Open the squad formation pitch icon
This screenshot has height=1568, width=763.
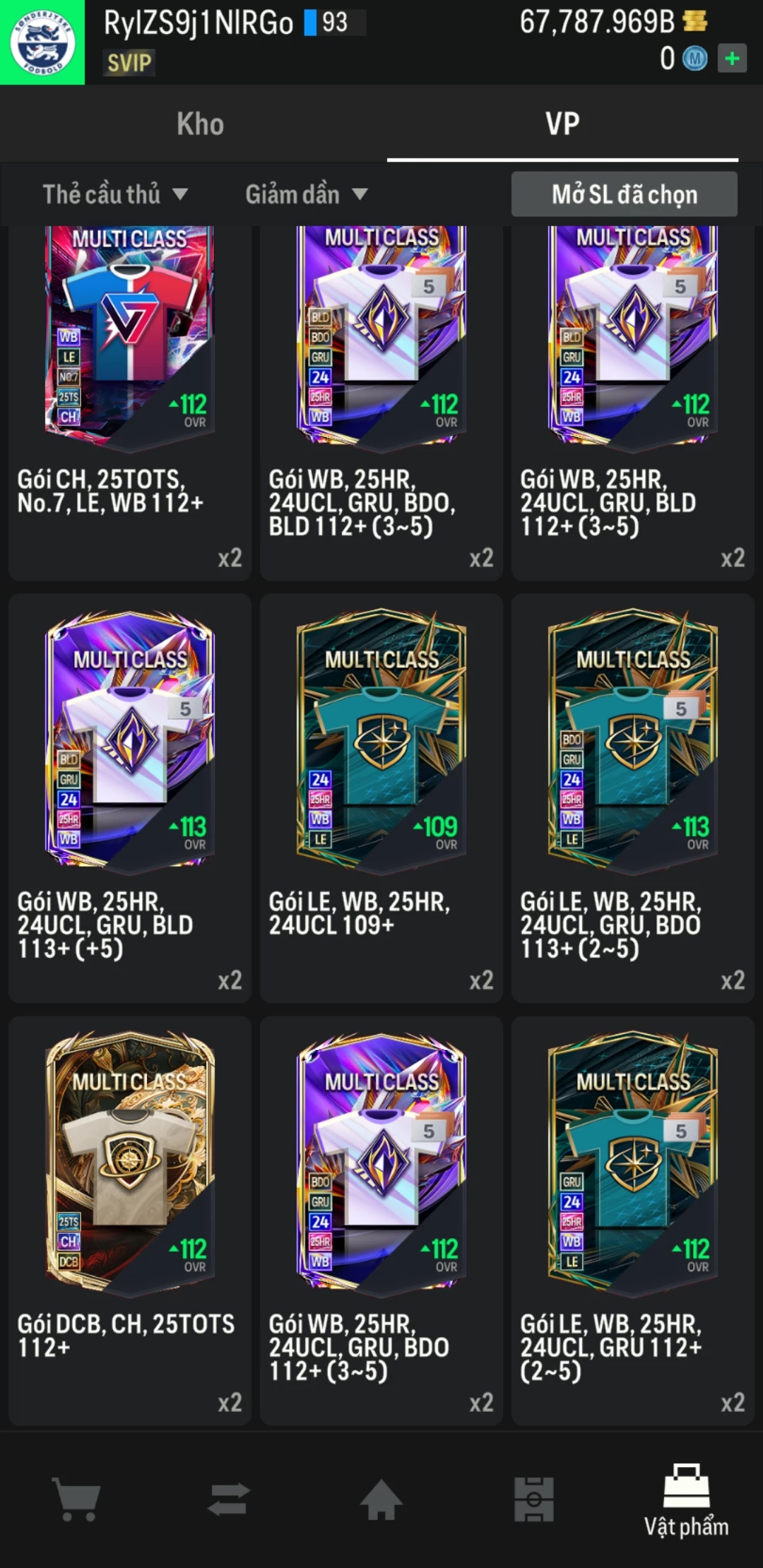(534, 1499)
